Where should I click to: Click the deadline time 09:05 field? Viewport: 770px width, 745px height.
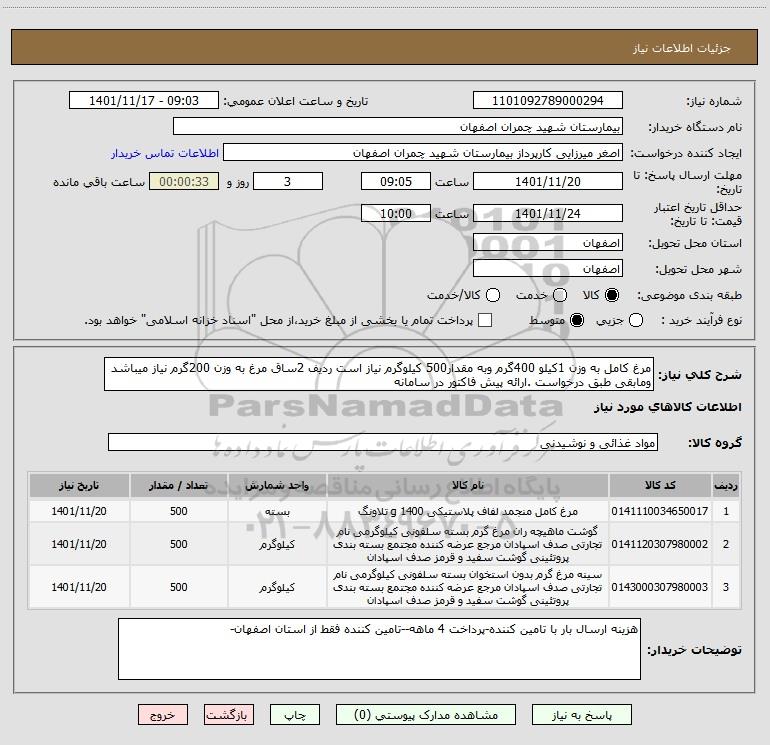coord(396,181)
